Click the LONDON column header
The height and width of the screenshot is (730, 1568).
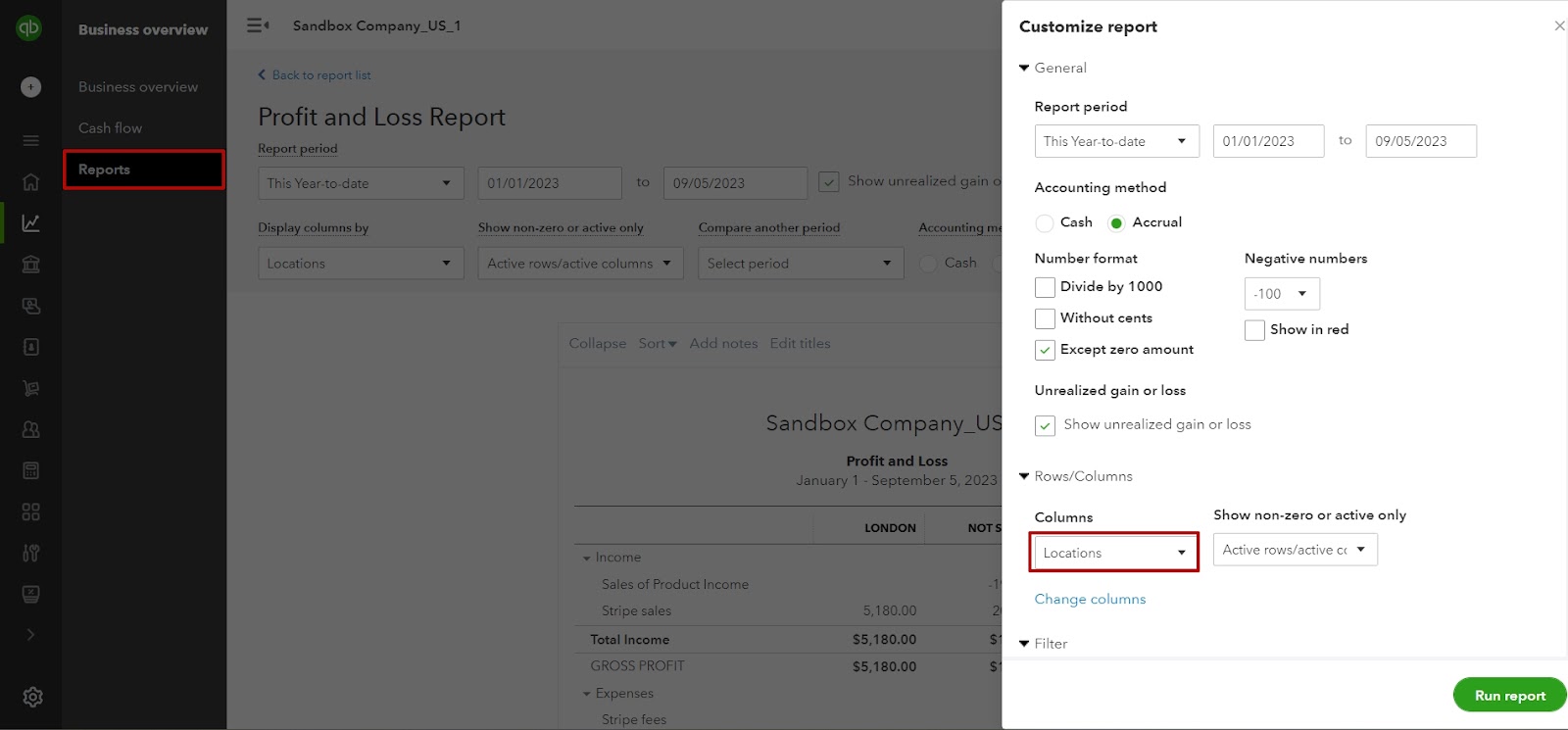click(x=890, y=528)
